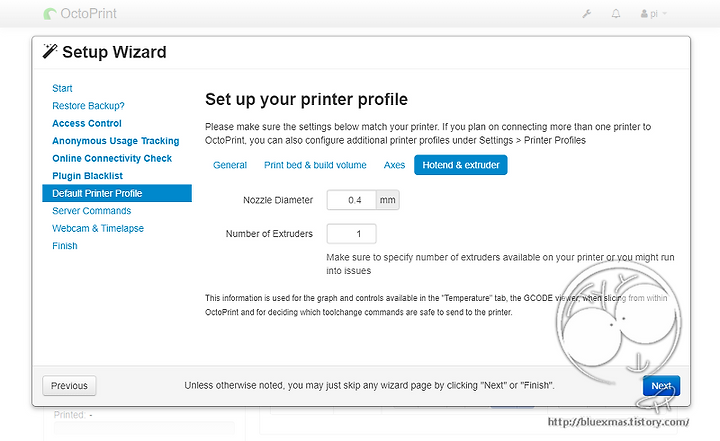Jump to the Finish step
The height and width of the screenshot is (441, 720).
click(65, 245)
